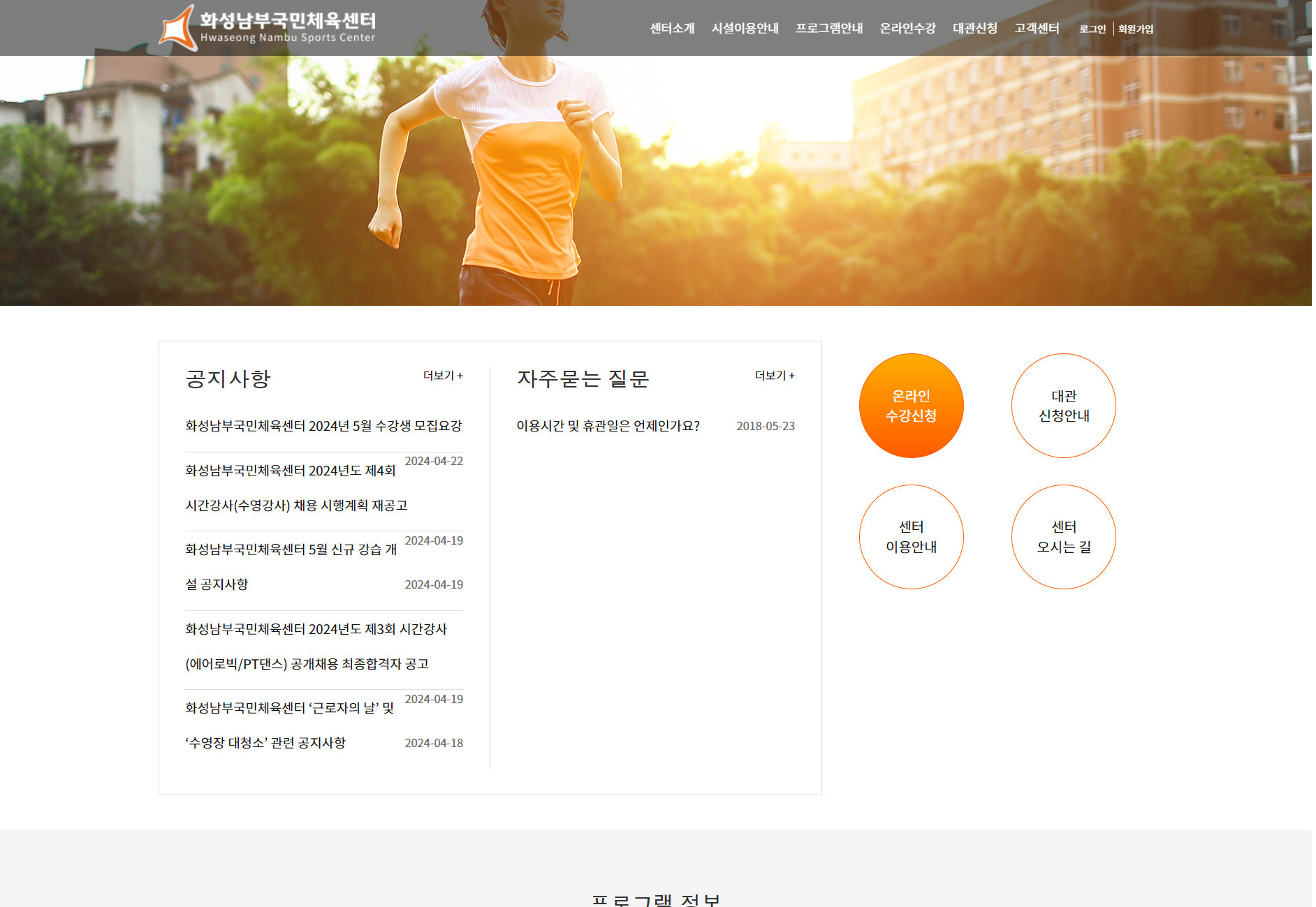This screenshot has width=1316, height=907.
Task: Expand 자주묻는 질문 with 더보기 +
Action: tap(775, 376)
